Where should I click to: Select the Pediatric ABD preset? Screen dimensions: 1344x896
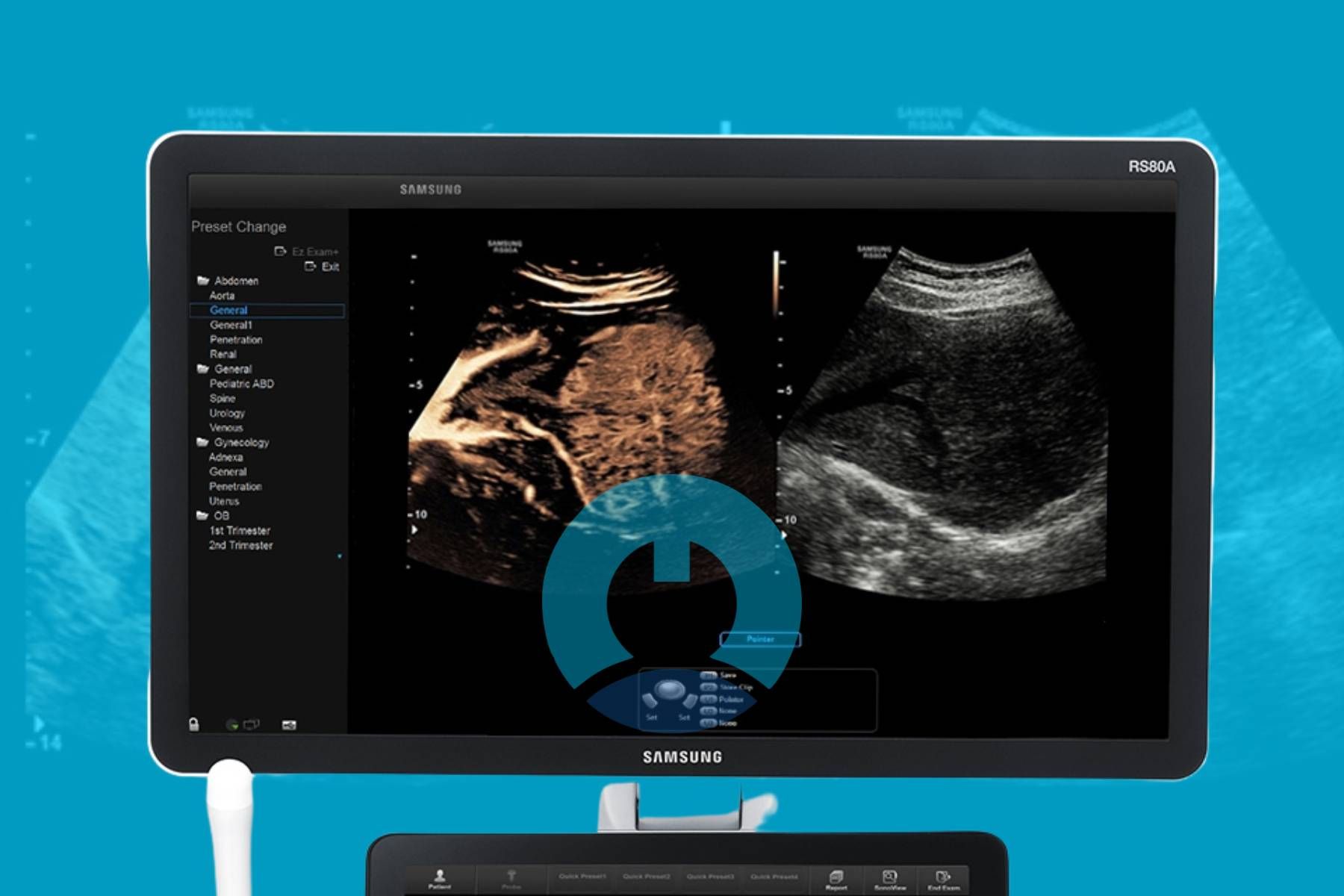pyautogui.click(x=241, y=384)
